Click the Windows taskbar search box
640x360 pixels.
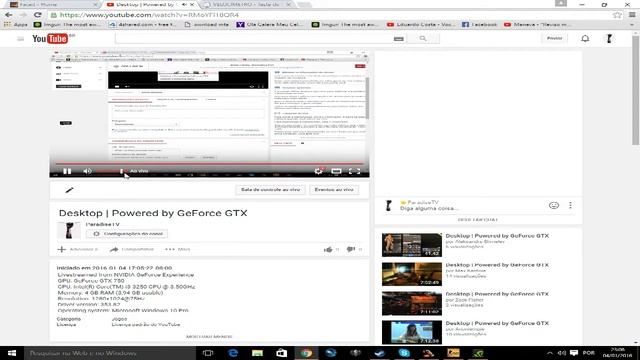tap(110, 353)
